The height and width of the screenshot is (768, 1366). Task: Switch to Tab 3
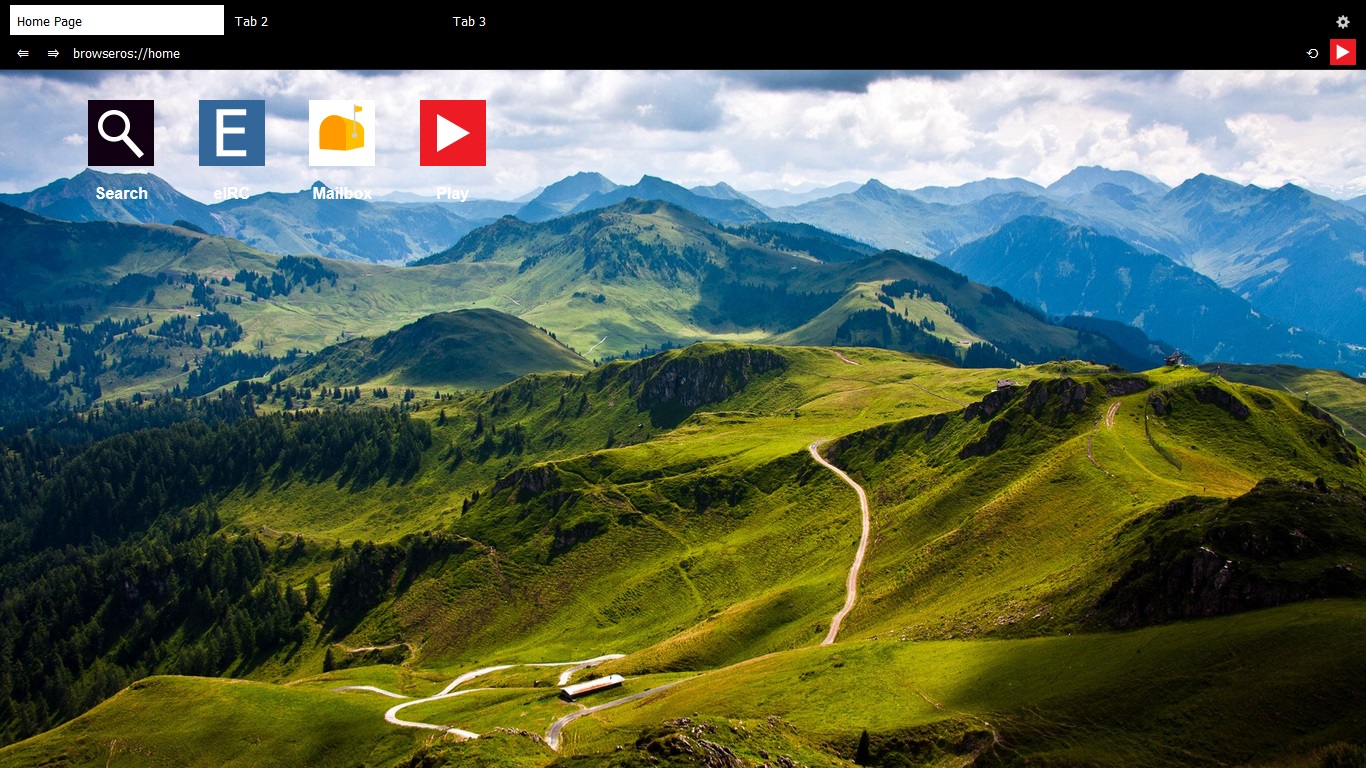click(x=553, y=21)
